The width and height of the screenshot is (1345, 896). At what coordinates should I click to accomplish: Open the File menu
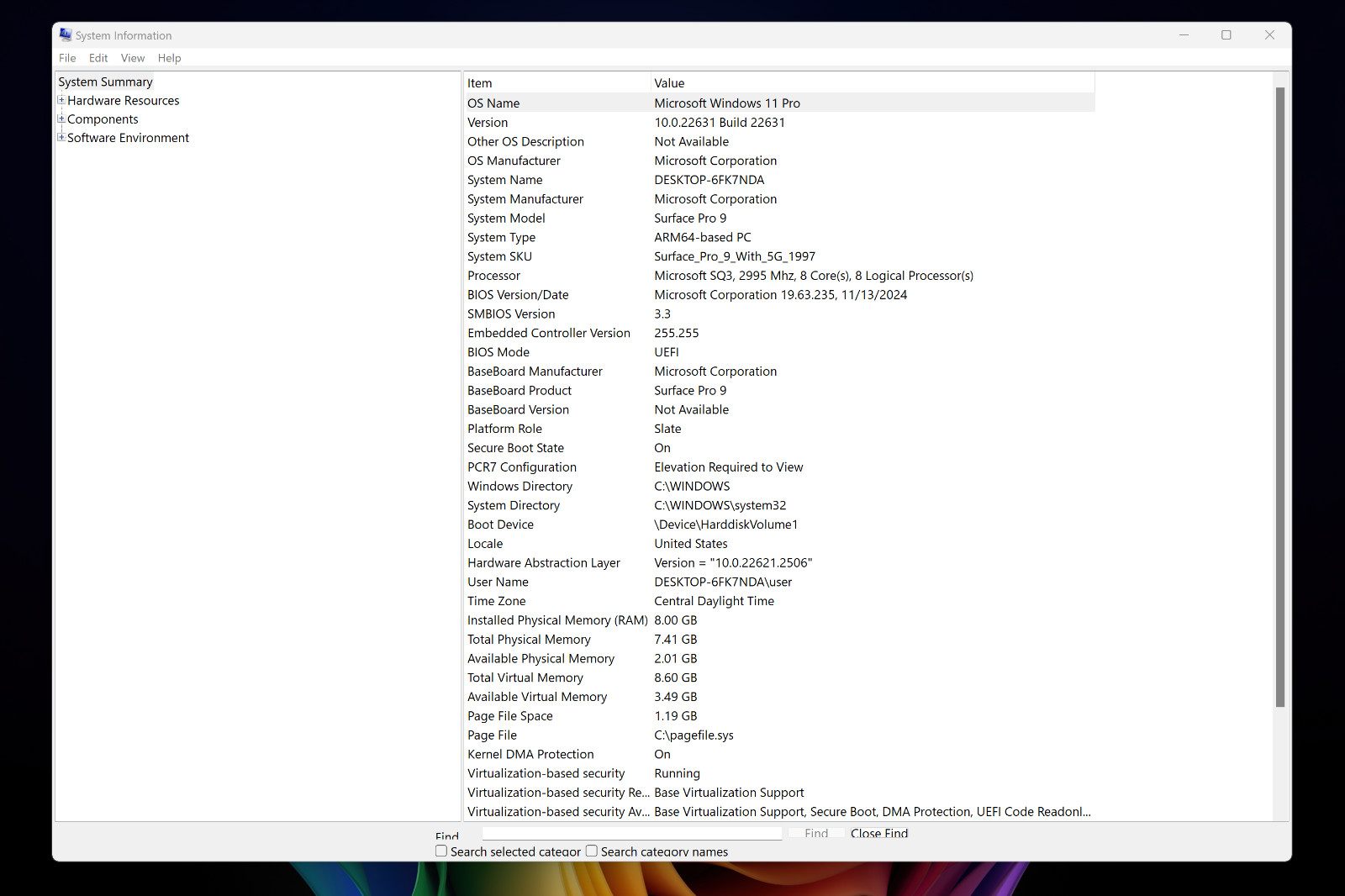tap(67, 58)
